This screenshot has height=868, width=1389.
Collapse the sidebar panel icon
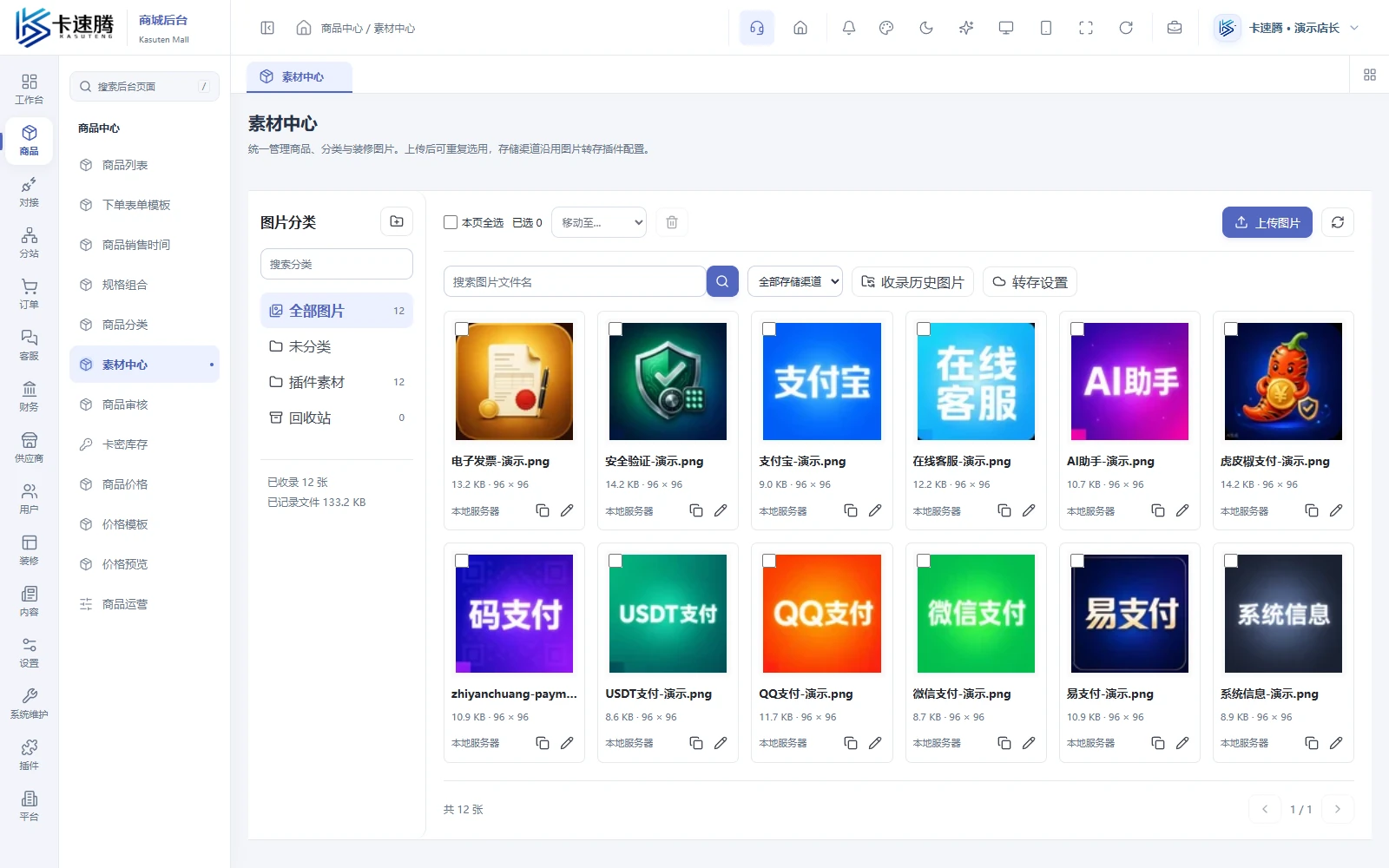coord(267,28)
